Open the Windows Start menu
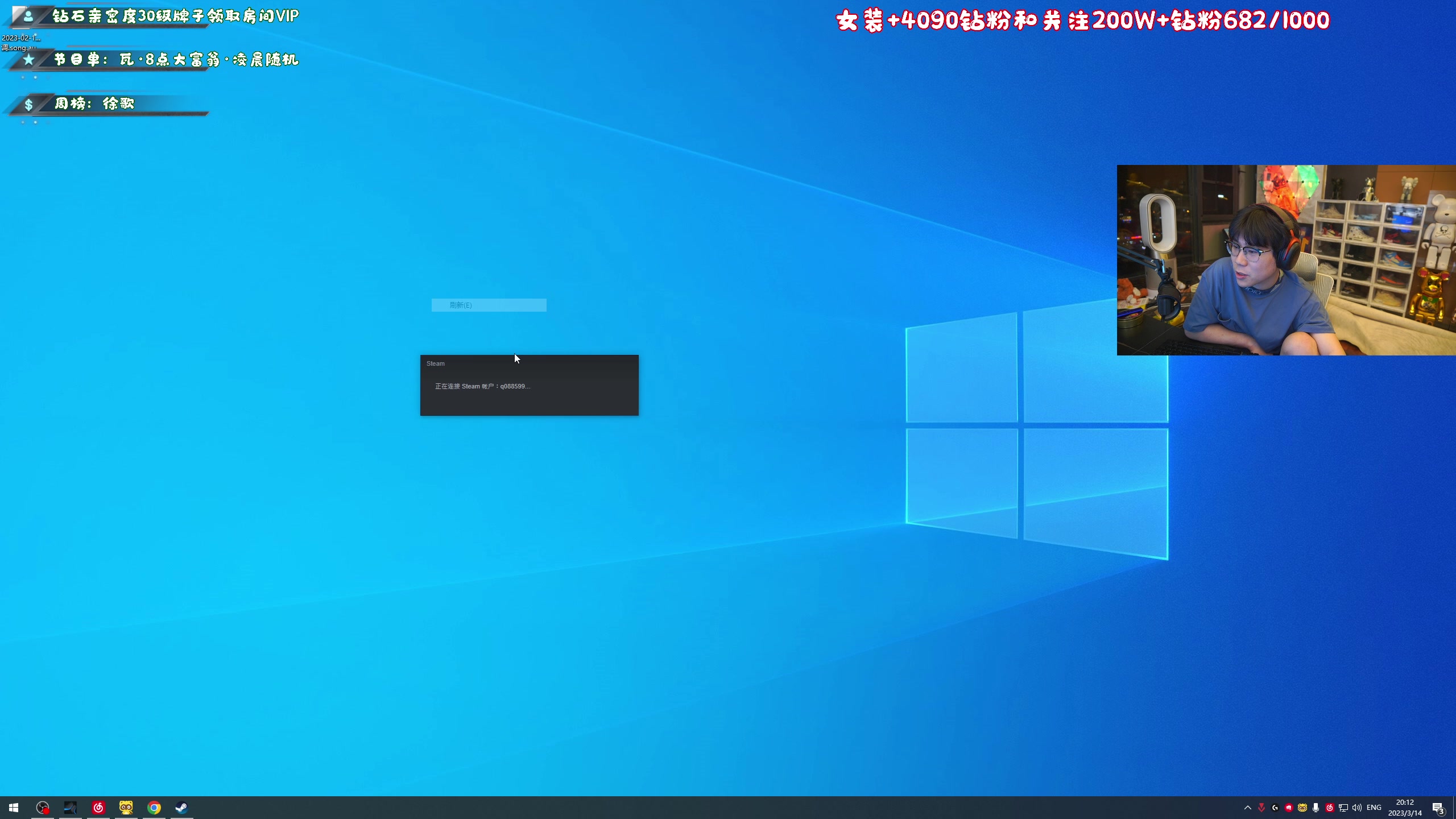The image size is (1456, 819). (14, 808)
